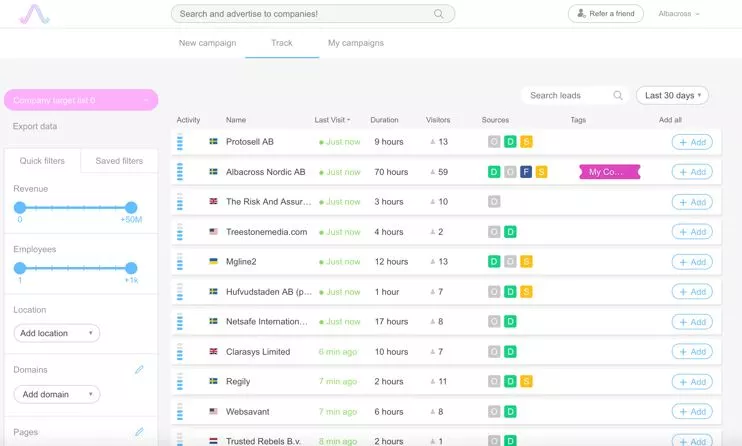Image resolution: width=742 pixels, height=446 pixels.
Task: Switch to New campaign tab
Action: (x=207, y=43)
